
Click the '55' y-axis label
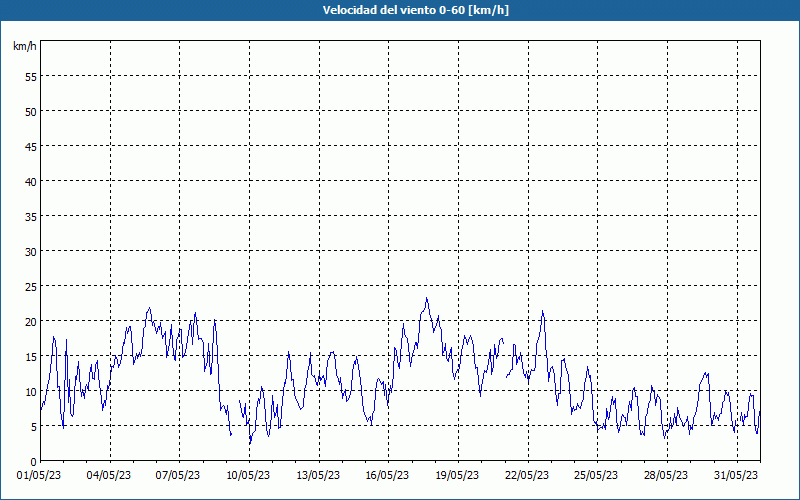(x=31, y=77)
